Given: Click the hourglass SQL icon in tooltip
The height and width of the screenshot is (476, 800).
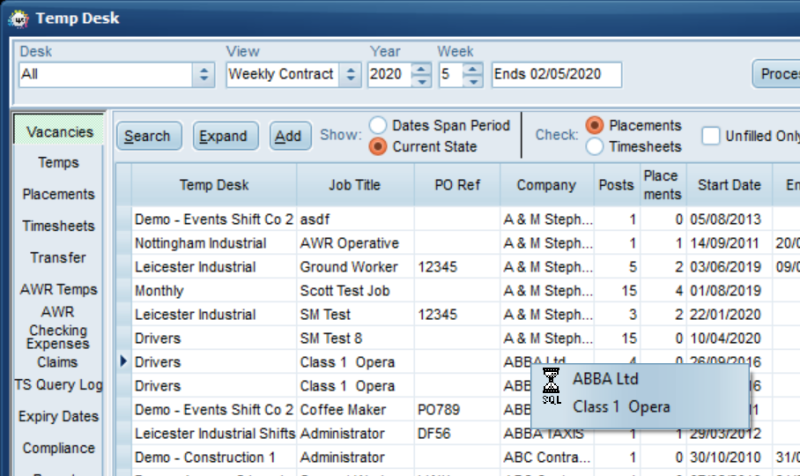Looking at the screenshot, I should click(551, 386).
